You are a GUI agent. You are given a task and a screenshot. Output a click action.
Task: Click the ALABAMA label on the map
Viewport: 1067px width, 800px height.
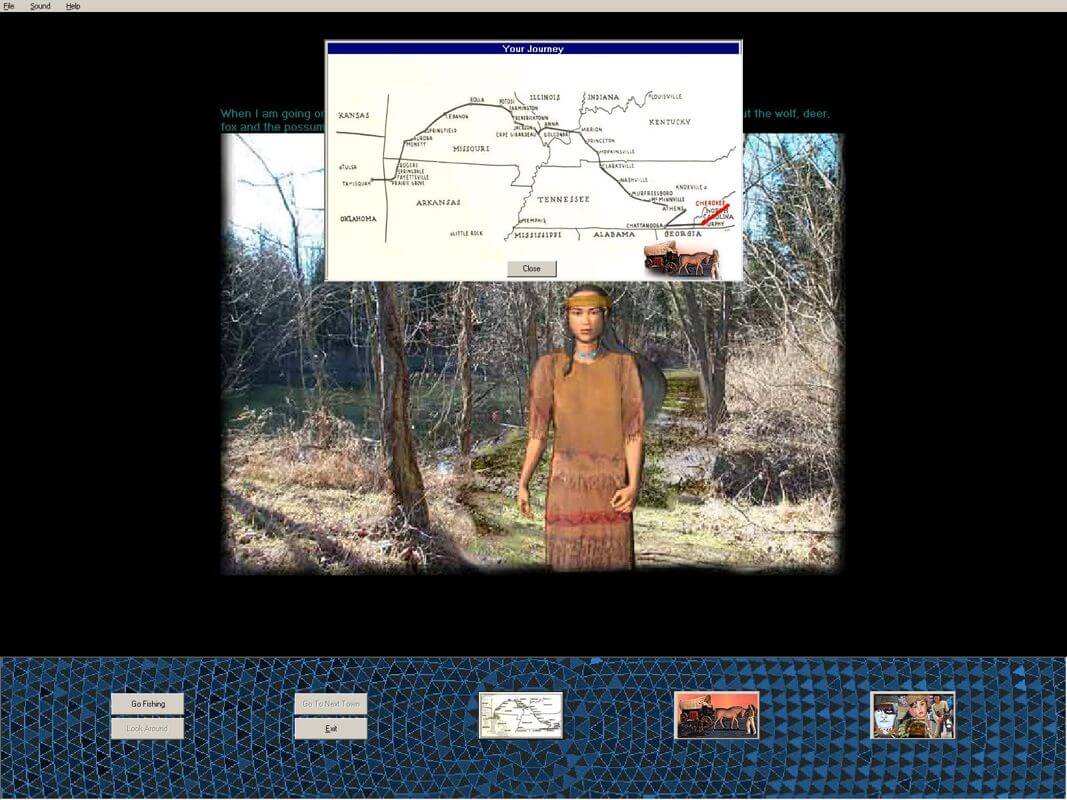pos(614,234)
